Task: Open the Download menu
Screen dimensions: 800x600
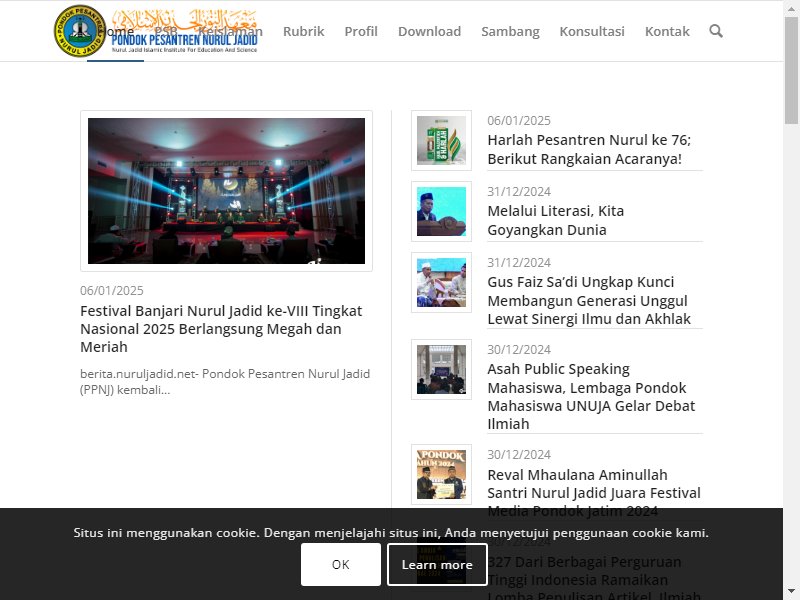Action: [x=429, y=31]
